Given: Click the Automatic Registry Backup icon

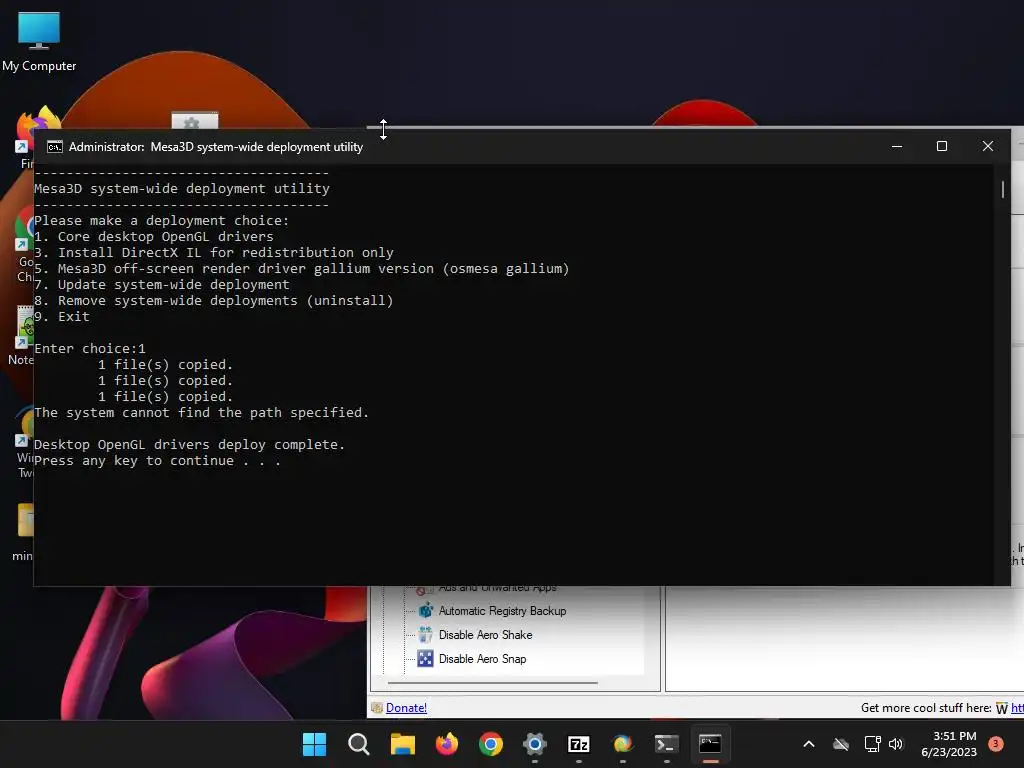Looking at the screenshot, I should coord(426,611).
